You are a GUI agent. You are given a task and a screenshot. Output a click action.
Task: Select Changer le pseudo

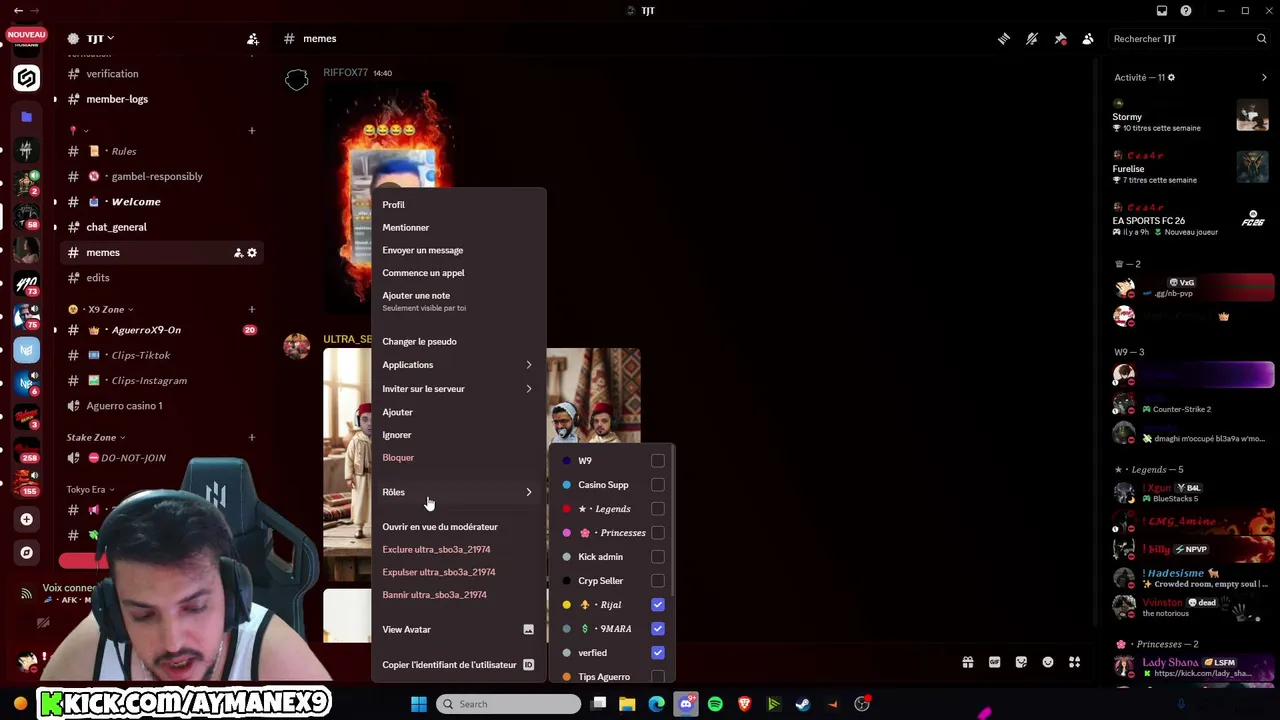[458, 342]
